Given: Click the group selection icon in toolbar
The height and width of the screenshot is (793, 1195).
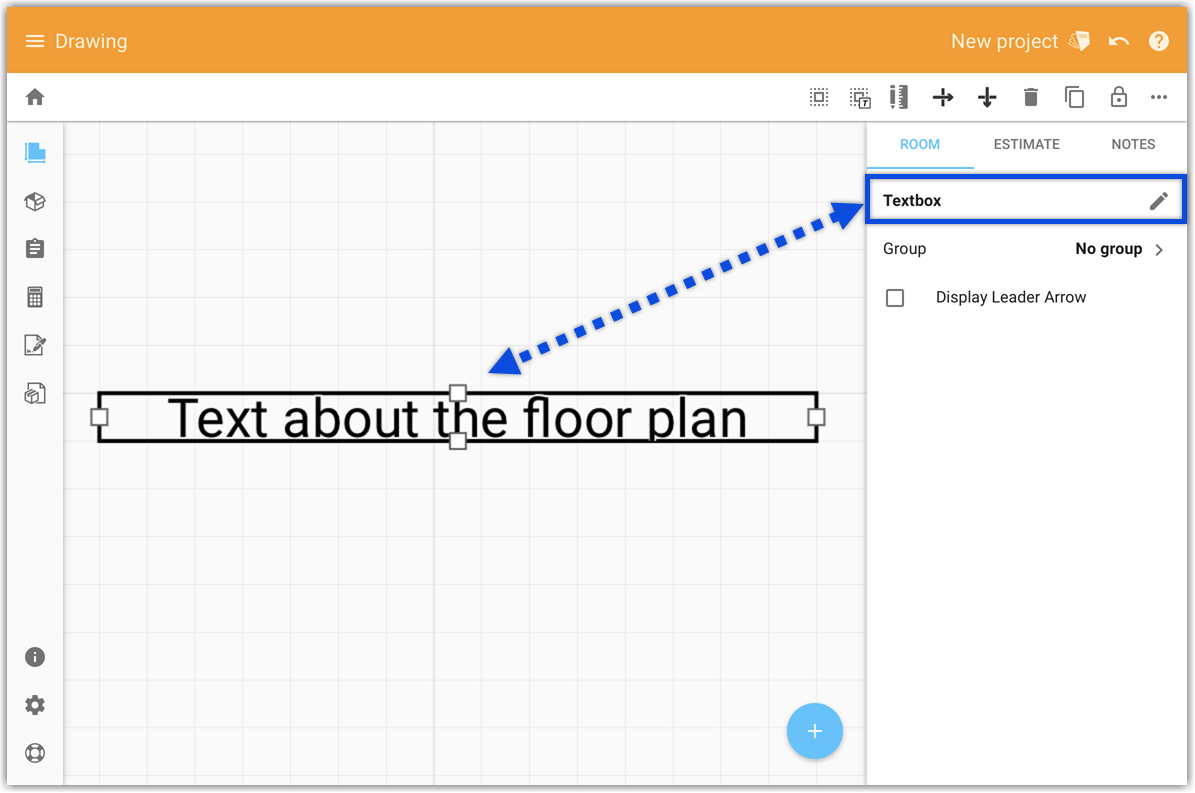Looking at the screenshot, I should click(860, 98).
